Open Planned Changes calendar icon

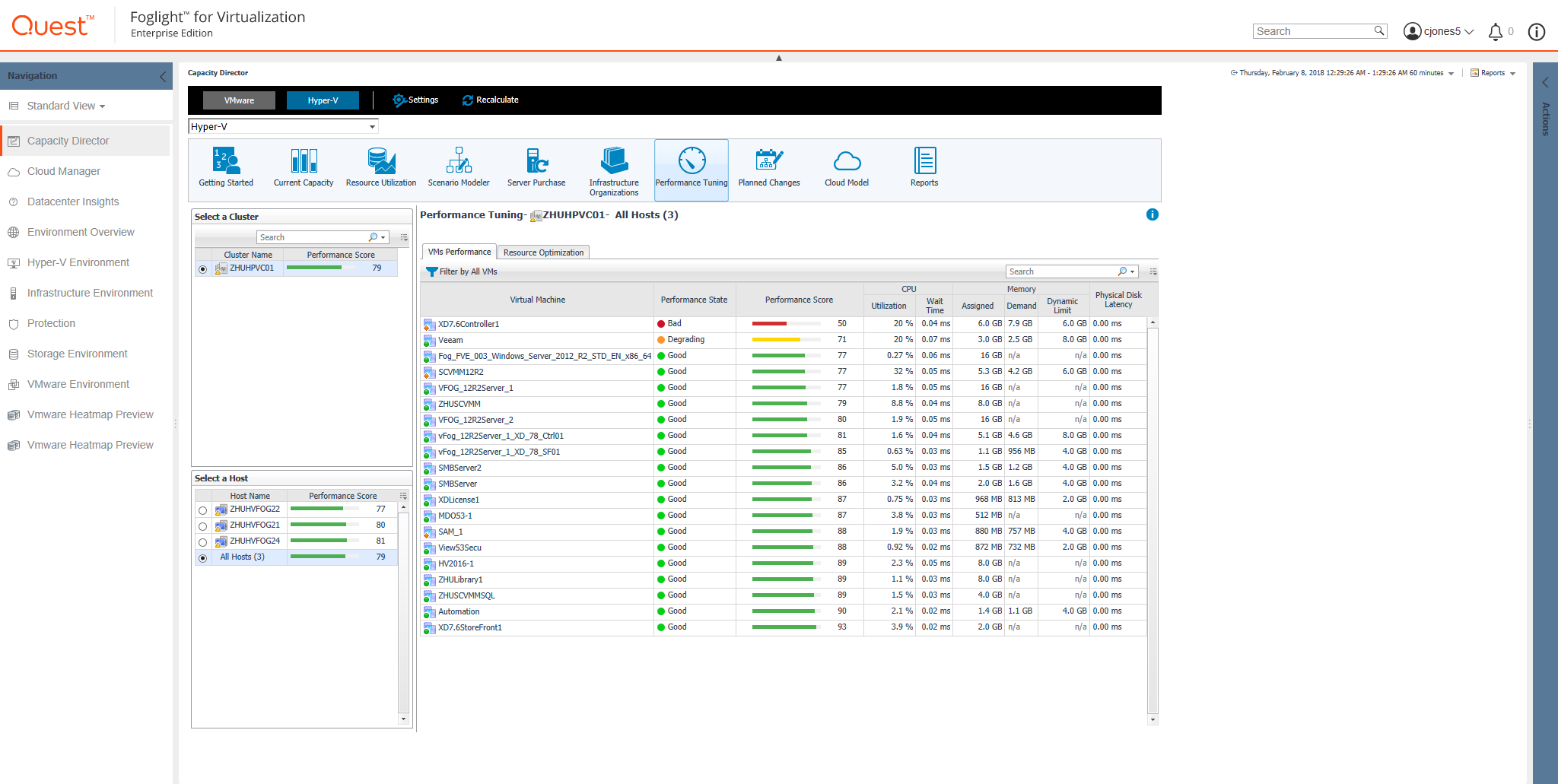[x=768, y=161]
